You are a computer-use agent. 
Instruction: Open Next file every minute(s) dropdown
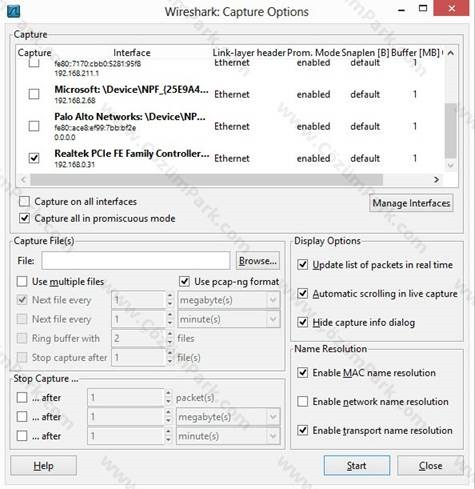[229, 319]
